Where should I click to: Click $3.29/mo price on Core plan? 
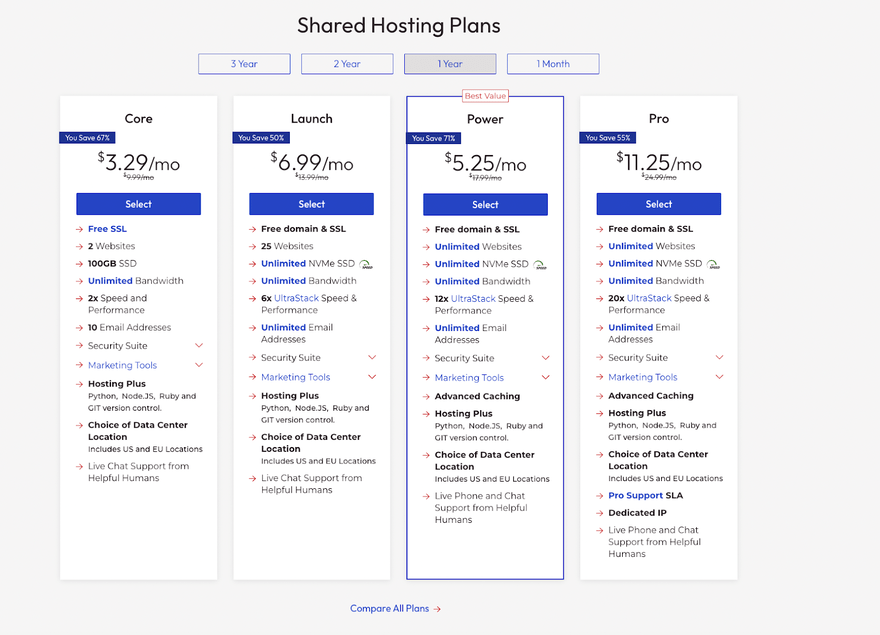139,163
